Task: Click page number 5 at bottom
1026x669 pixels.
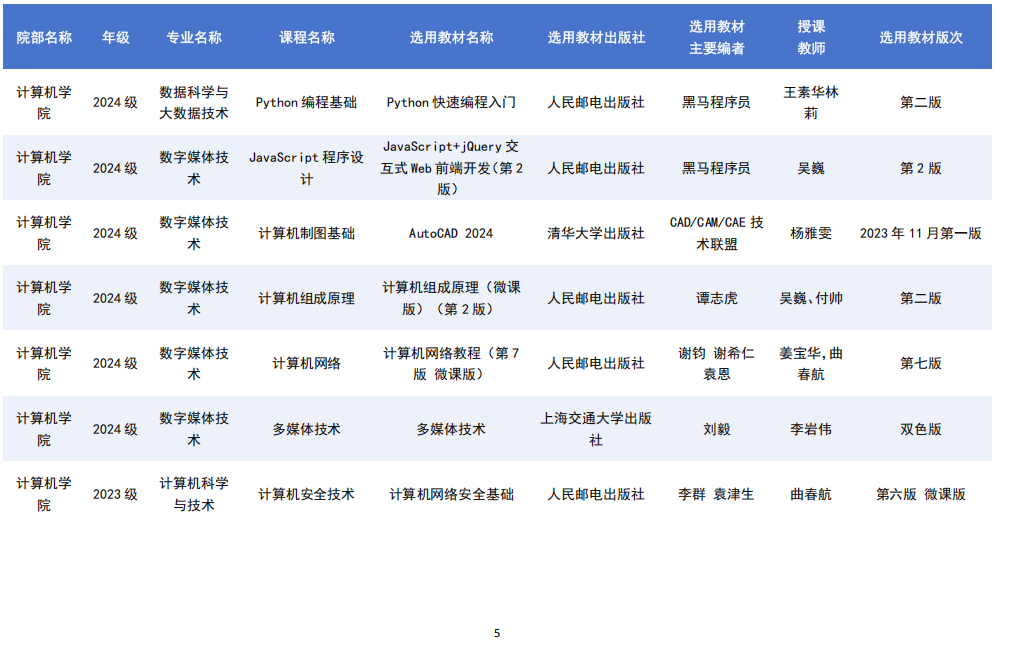Action: (497, 633)
